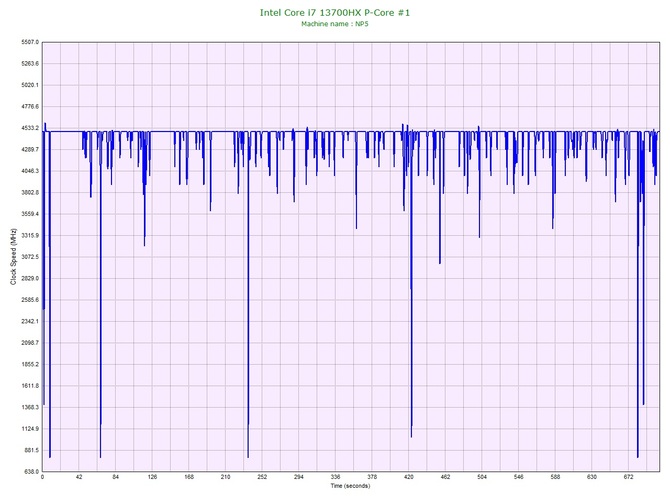This screenshot has height=503, width=670.
Task: Click the 3315.9 y-axis value
Action: tap(30, 235)
